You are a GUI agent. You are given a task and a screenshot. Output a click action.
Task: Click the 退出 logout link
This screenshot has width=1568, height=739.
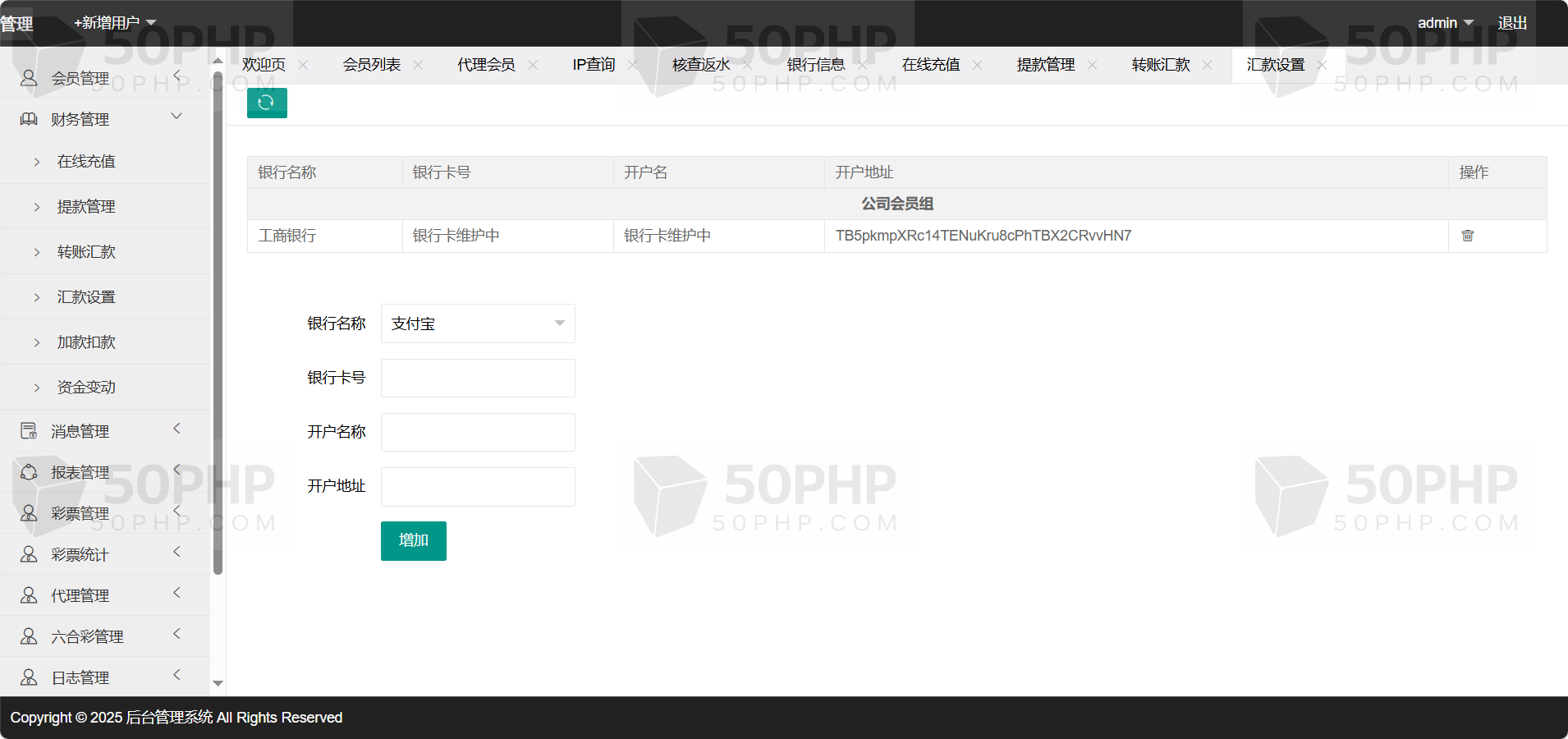click(1512, 23)
